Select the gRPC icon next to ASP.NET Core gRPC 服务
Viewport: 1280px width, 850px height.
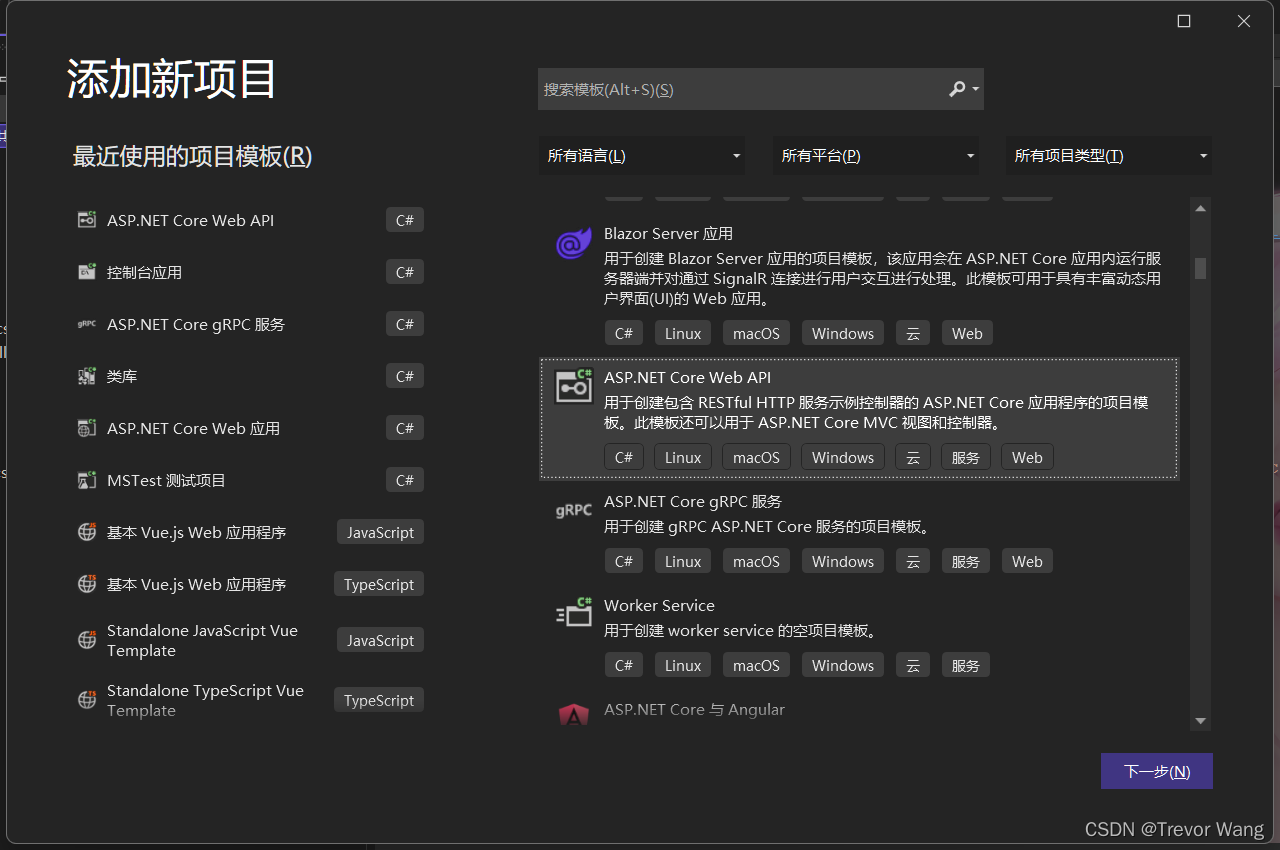[x=572, y=510]
